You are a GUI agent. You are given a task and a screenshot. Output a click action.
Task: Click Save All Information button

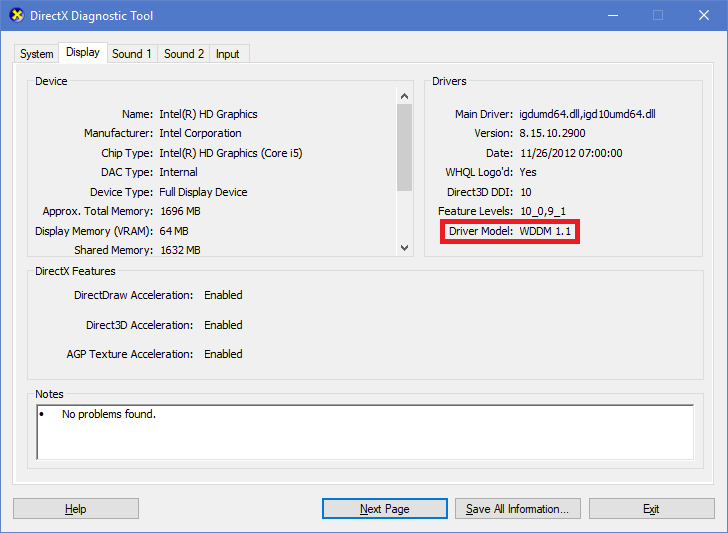pyautogui.click(x=517, y=509)
